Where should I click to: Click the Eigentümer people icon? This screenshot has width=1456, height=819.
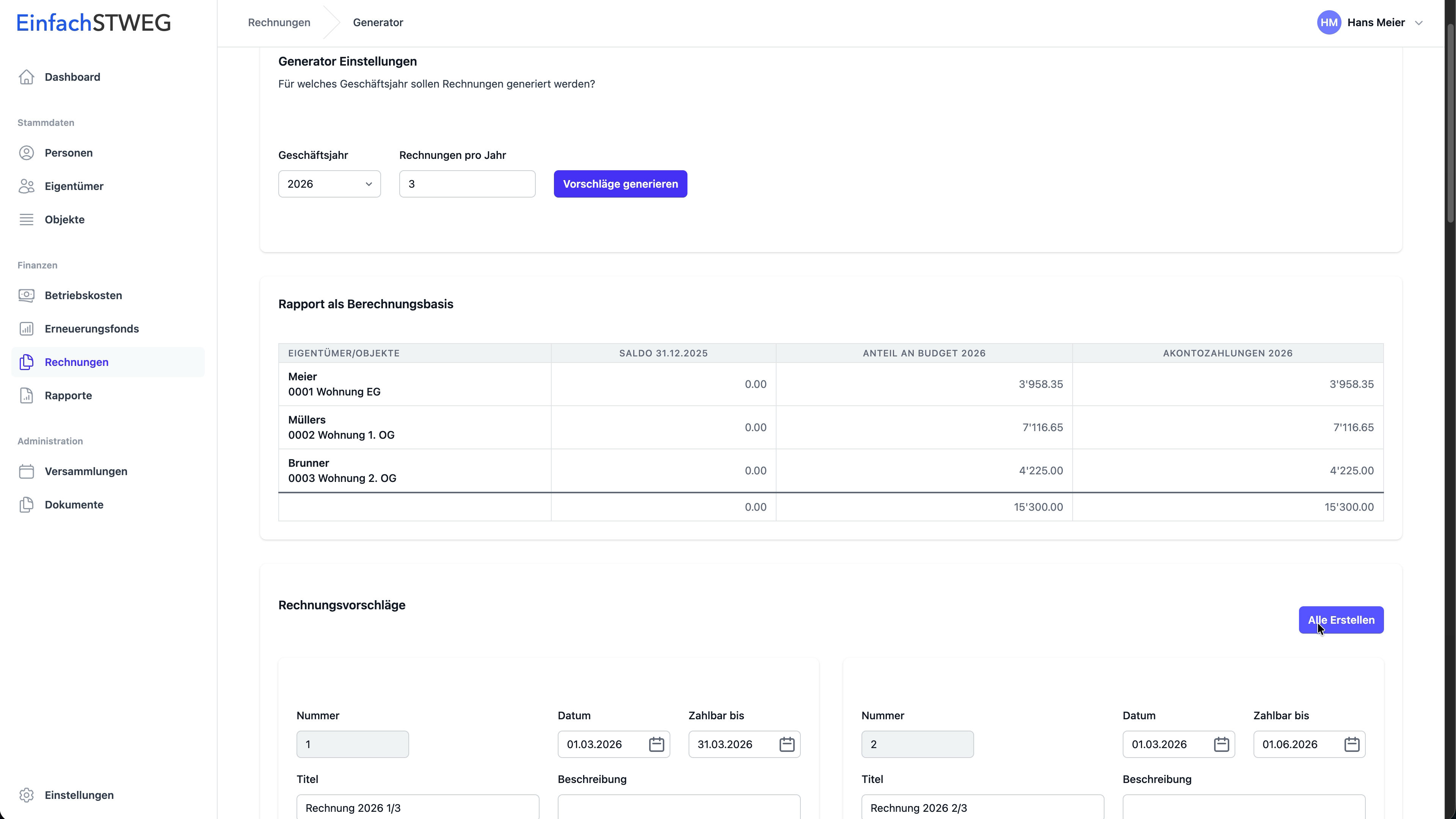click(26, 186)
